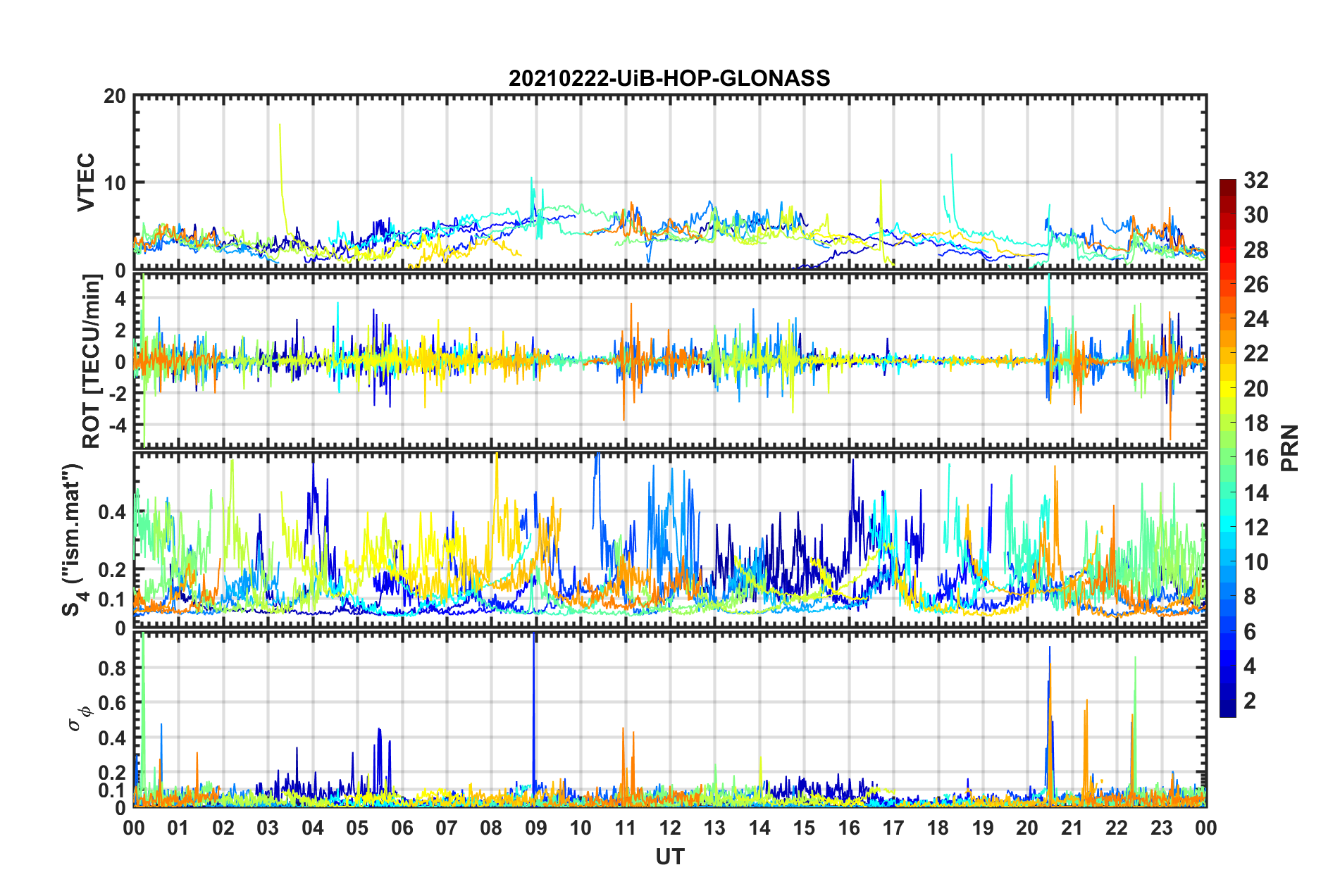Select colorbar tick label 32

click(1255, 180)
